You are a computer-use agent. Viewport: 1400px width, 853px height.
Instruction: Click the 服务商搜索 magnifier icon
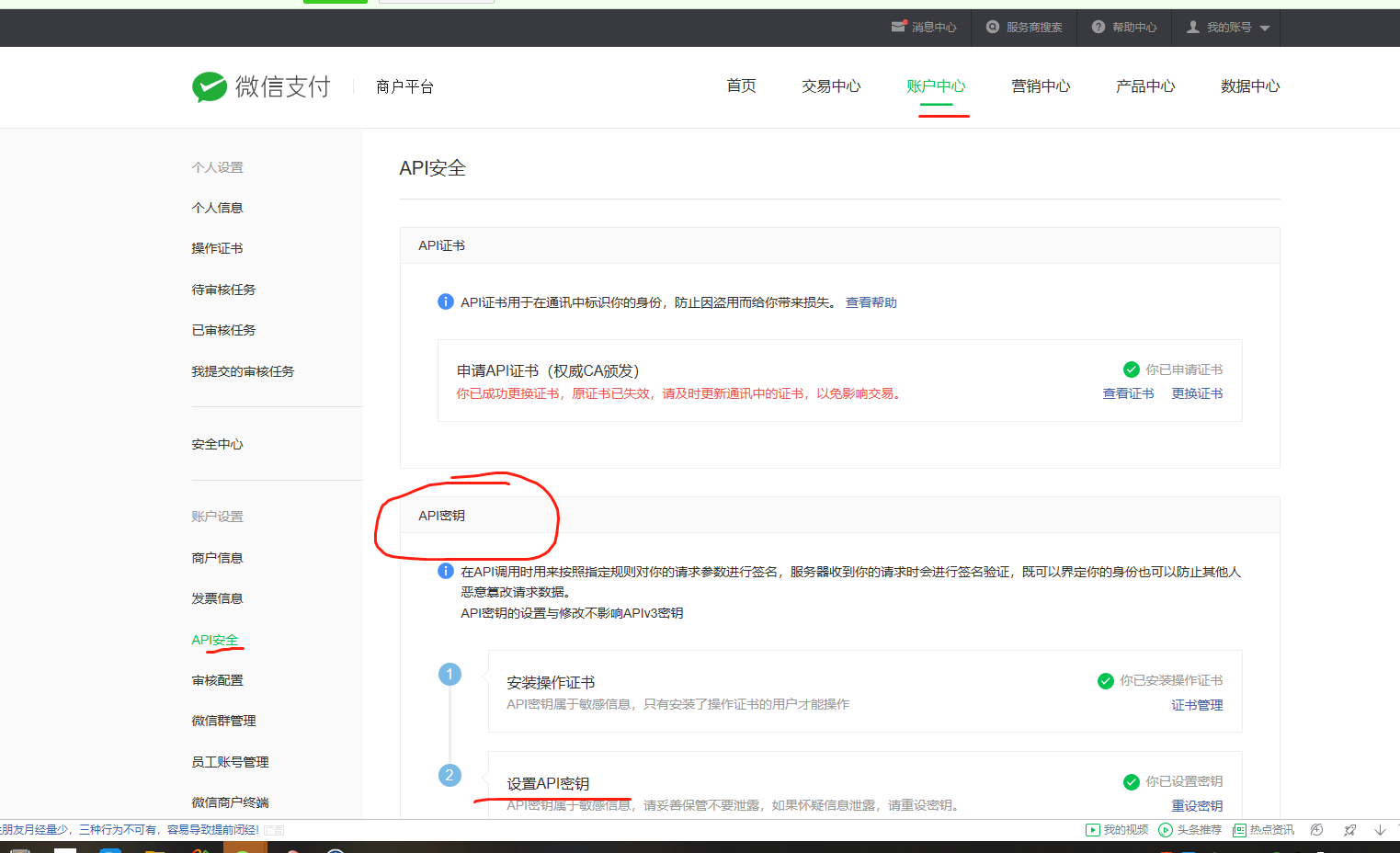click(992, 27)
